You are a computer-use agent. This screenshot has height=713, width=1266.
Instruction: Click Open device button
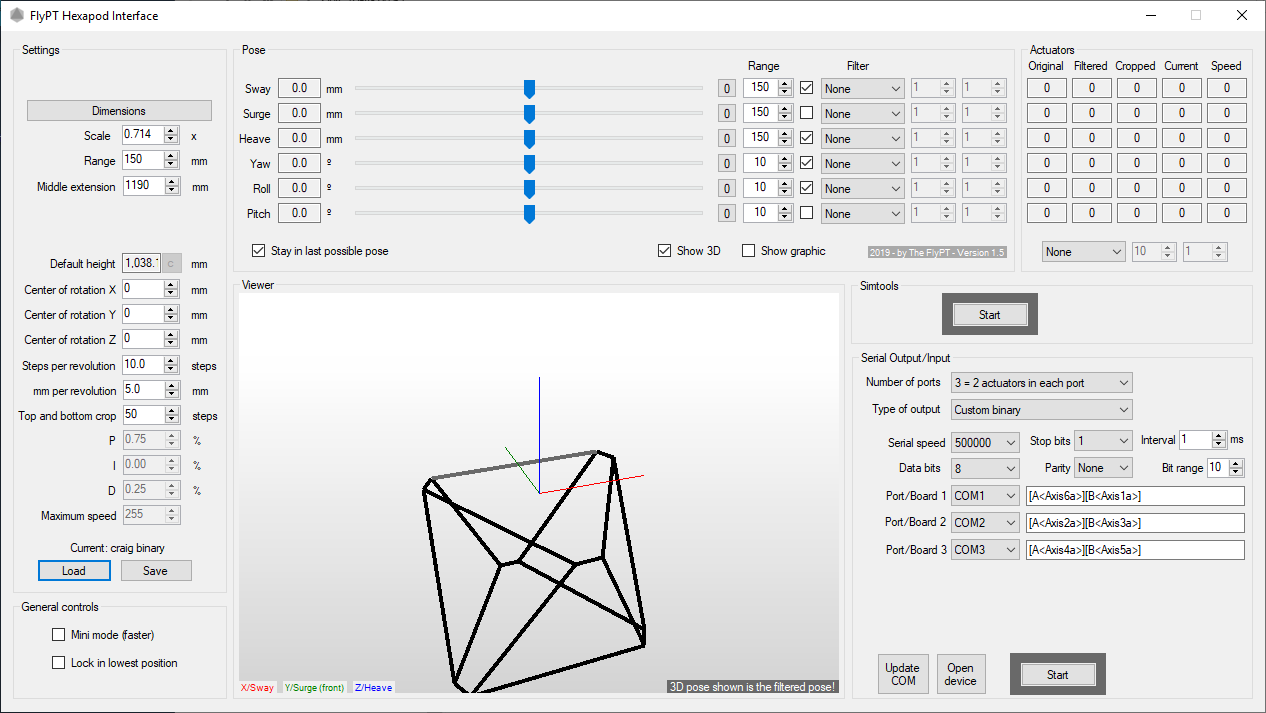[x=960, y=675]
